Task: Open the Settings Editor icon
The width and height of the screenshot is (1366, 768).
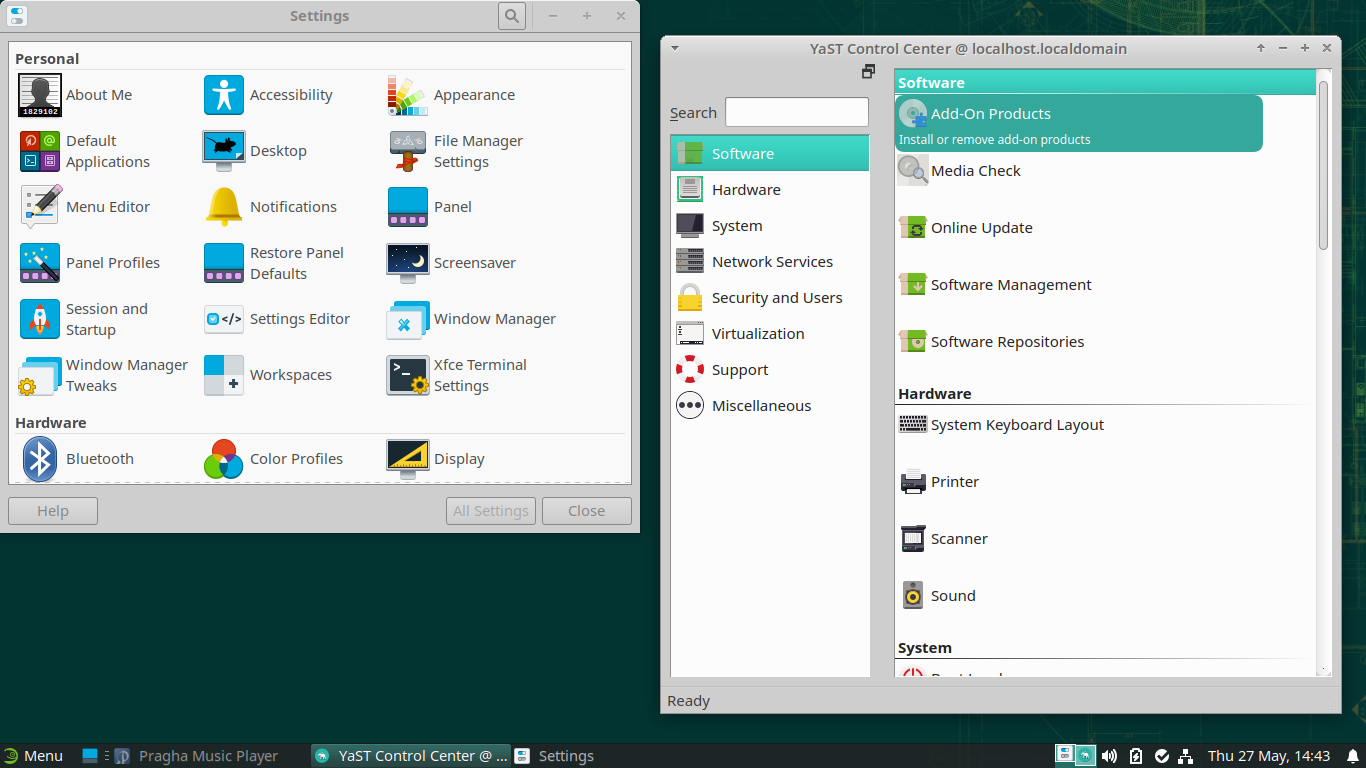Action: (x=224, y=319)
